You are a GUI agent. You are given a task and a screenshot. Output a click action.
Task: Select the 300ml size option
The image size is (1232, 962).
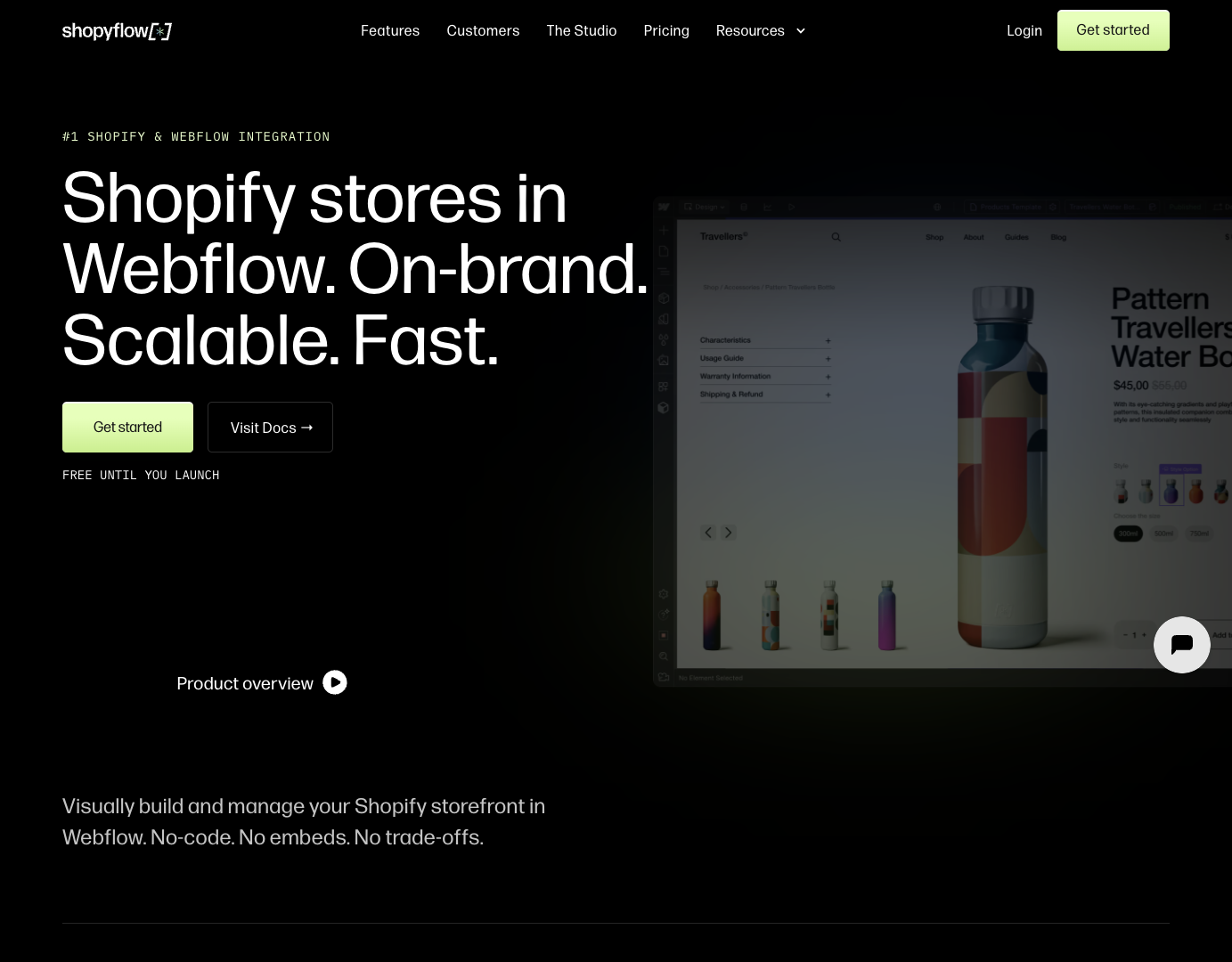pyautogui.click(x=1128, y=533)
